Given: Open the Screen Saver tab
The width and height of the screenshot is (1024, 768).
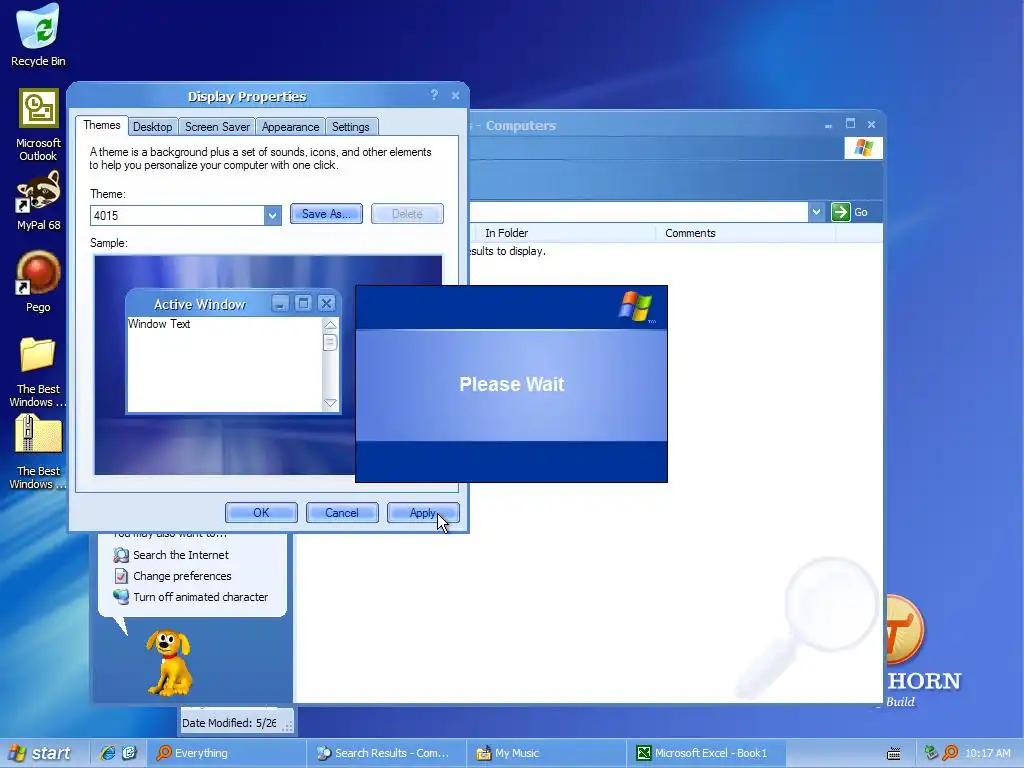Looking at the screenshot, I should 217,127.
